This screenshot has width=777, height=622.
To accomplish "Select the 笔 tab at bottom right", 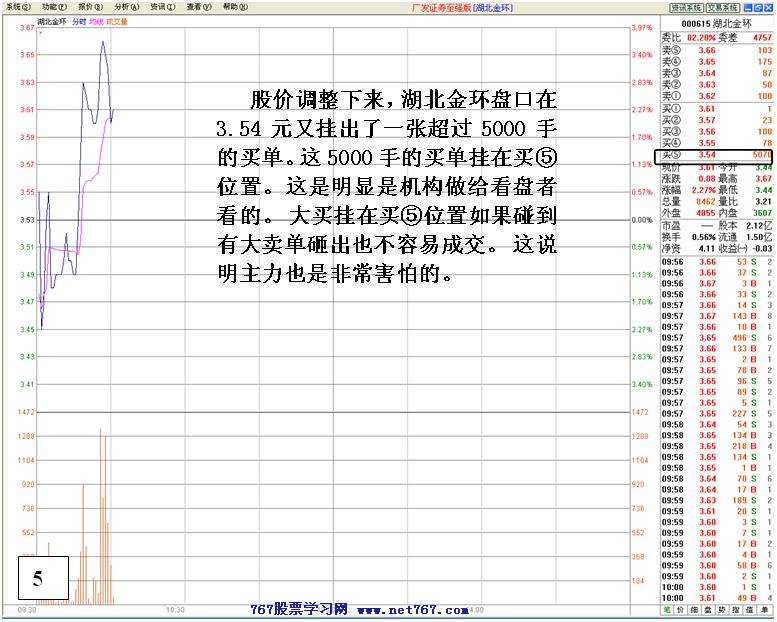I will 667,608.
